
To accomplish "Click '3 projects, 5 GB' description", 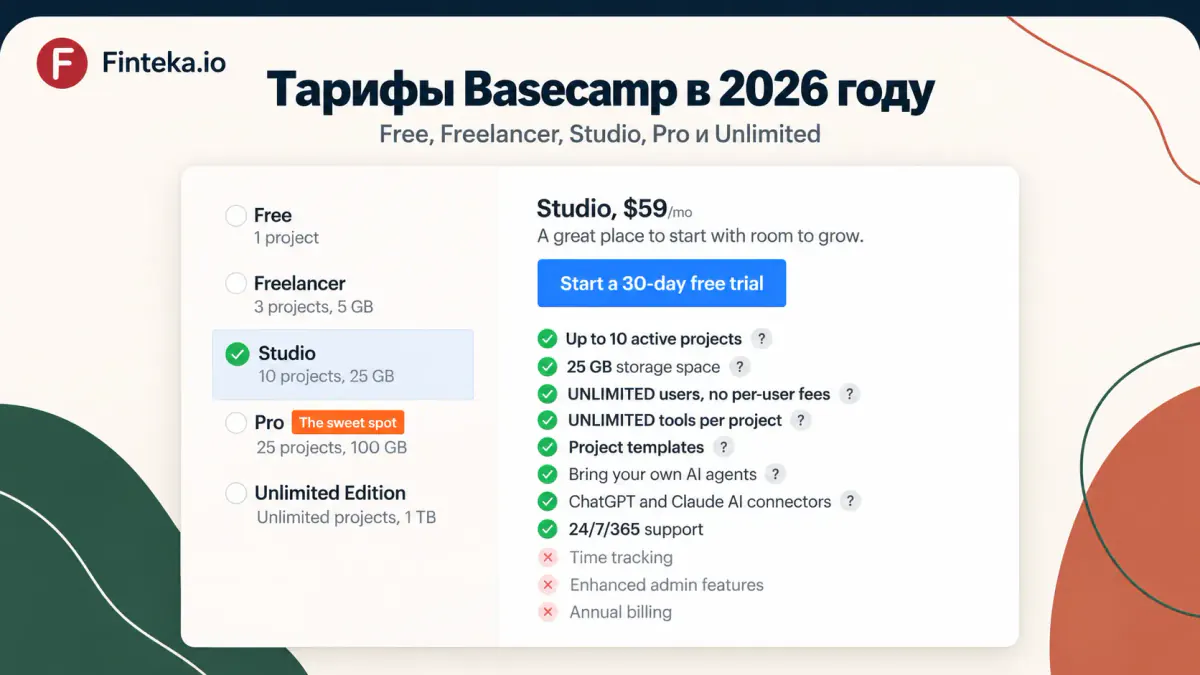I will point(314,307).
